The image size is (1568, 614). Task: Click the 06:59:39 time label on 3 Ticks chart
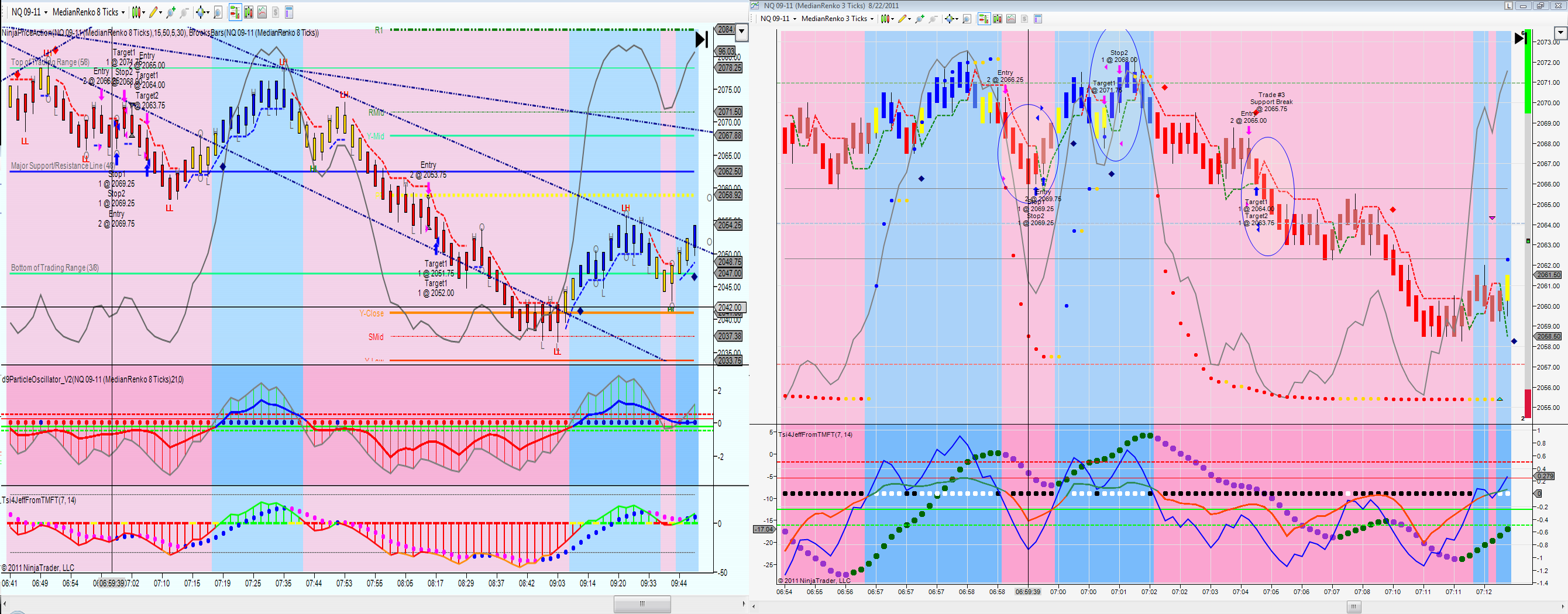point(1027,591)
